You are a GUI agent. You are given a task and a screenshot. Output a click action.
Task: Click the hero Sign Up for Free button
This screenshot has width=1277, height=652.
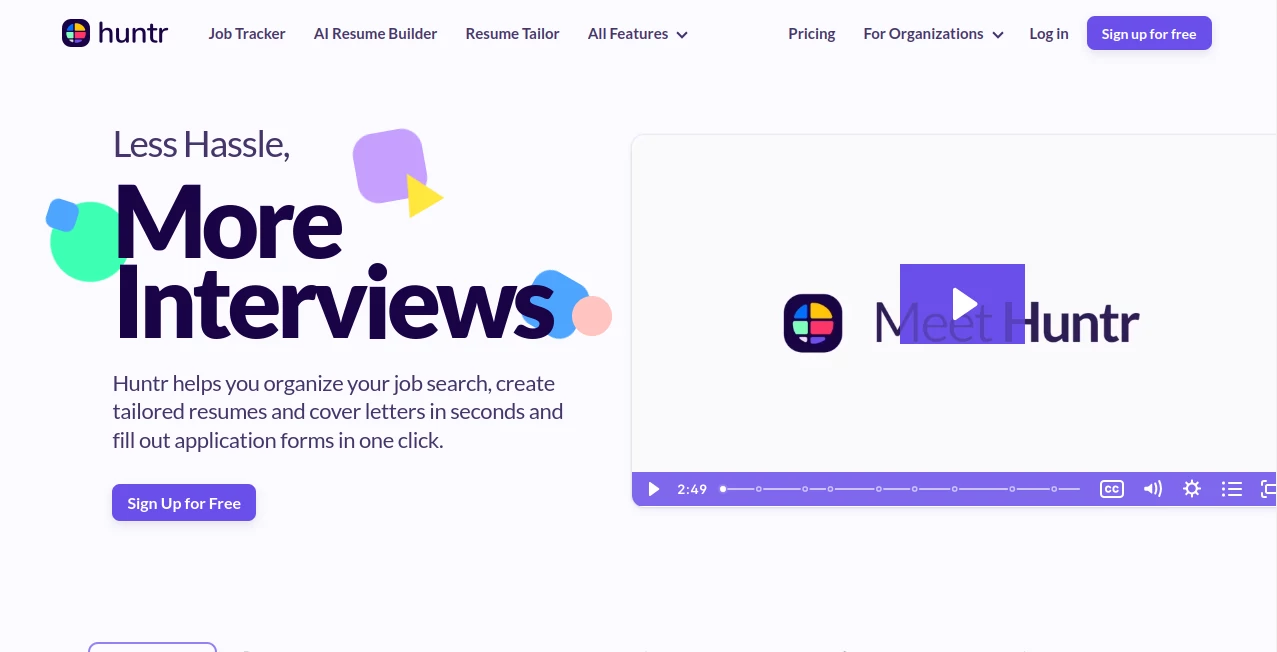pos(184,503)
